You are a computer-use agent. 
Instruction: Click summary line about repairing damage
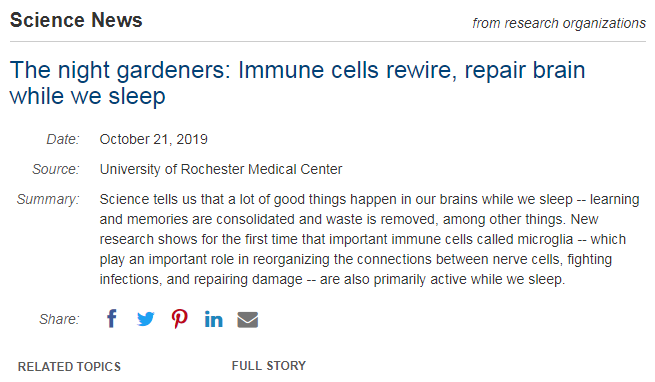point(332,279)
